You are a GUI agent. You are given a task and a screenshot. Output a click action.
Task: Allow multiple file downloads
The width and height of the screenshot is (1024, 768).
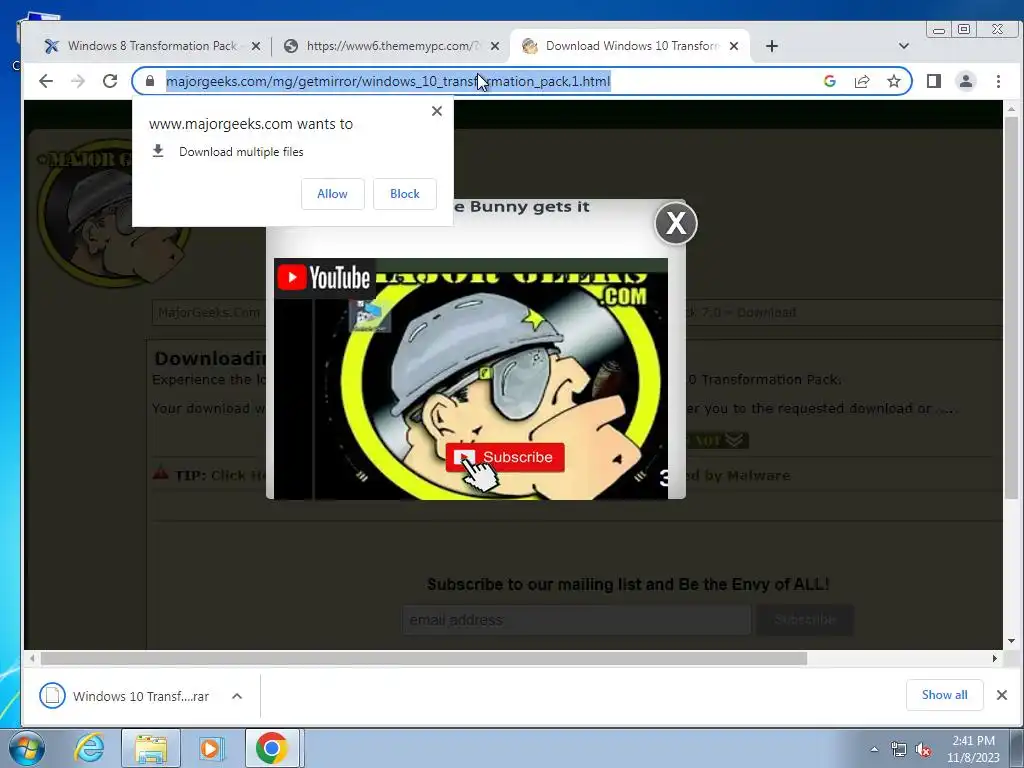pyautogui.click(x=332, y=194)
